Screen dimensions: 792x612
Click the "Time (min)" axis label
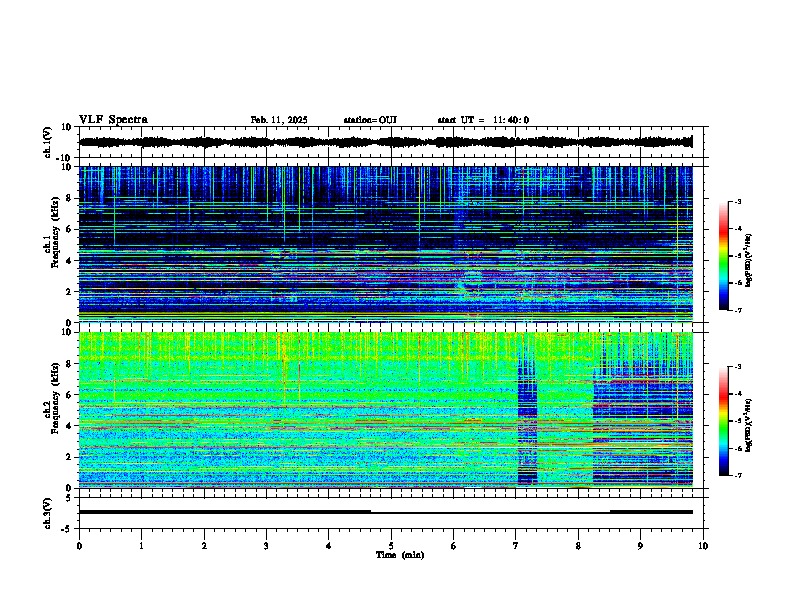coord(400,555)
